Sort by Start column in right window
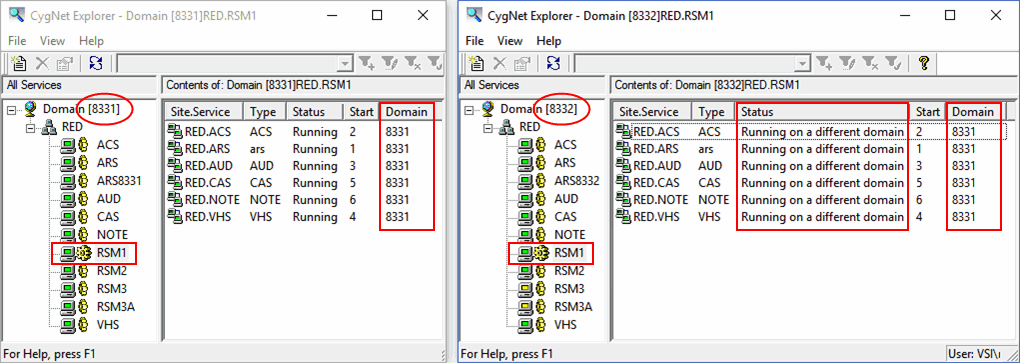1020x363 pixels. point(928,112)
